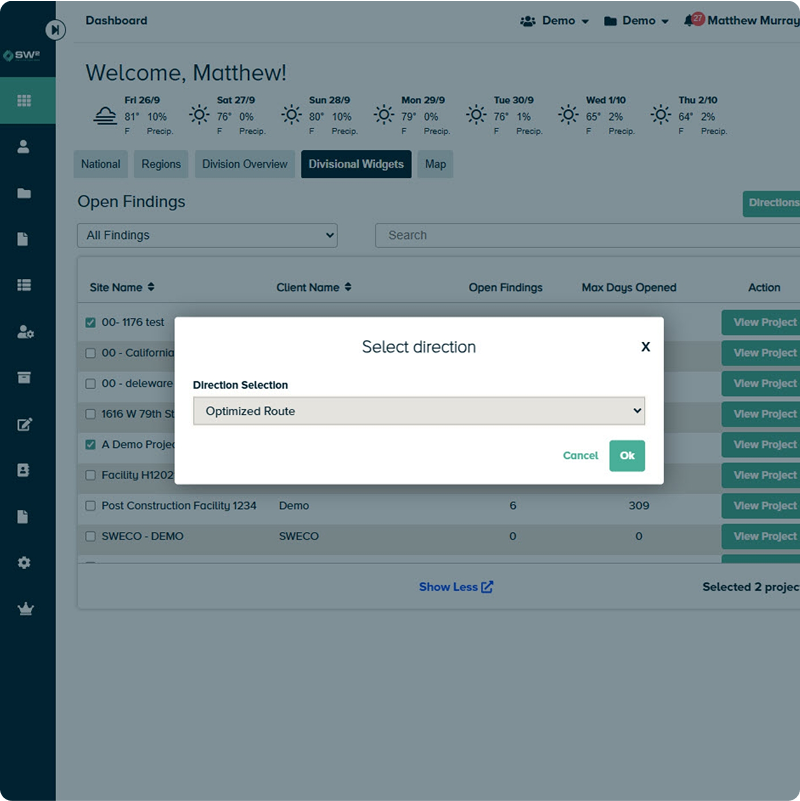Screen dimensions: 800x801
Task: Click the list view icon in sidebar
Action: pos(25,284)
